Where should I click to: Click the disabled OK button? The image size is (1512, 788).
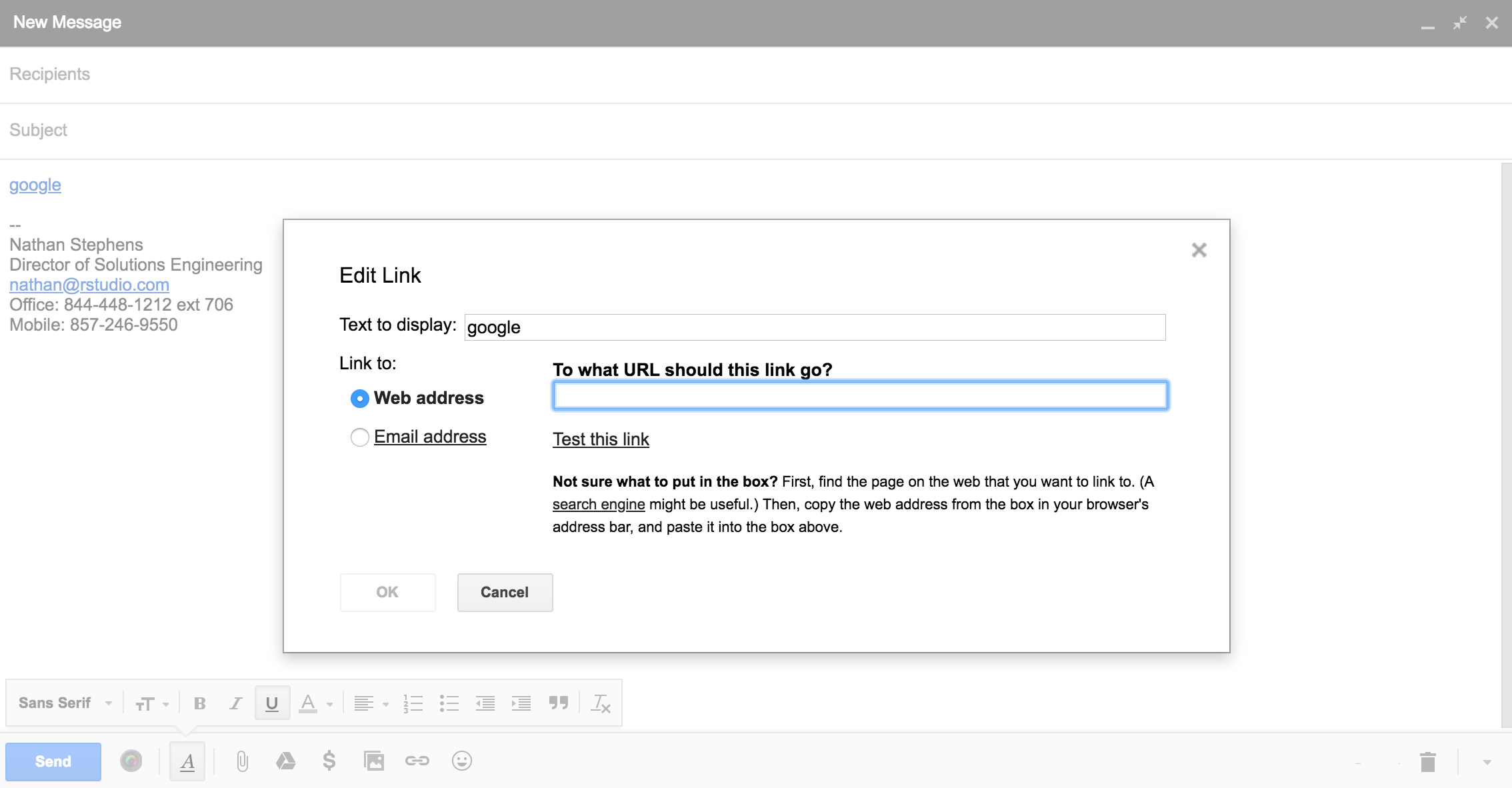387,592
